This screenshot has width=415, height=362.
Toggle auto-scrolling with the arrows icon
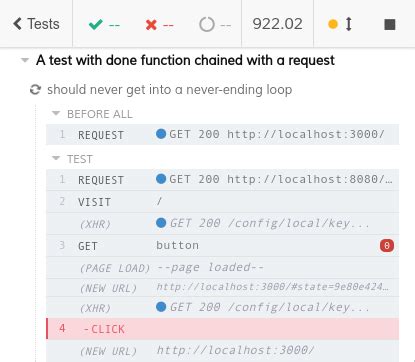click(x=348, y=24)
